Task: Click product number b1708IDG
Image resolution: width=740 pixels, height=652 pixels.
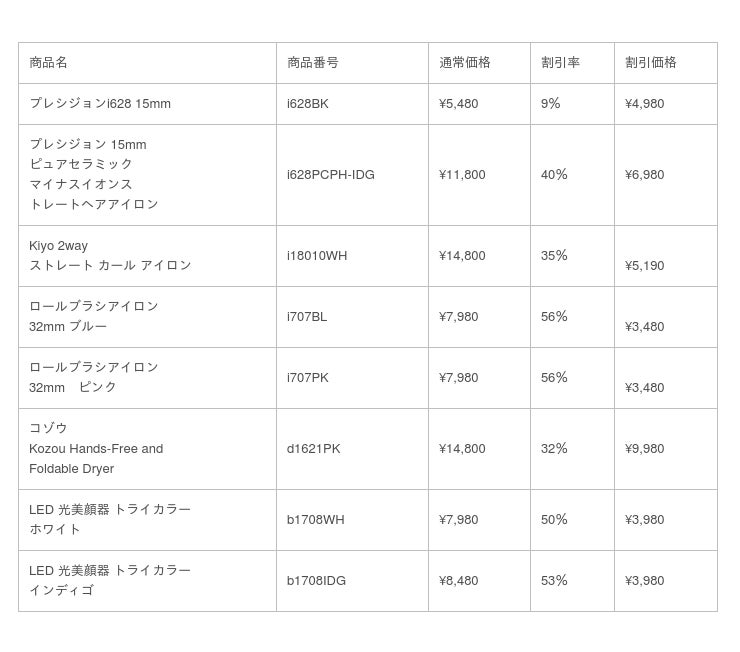Action: pyautogui.click(x=317, y=581)
